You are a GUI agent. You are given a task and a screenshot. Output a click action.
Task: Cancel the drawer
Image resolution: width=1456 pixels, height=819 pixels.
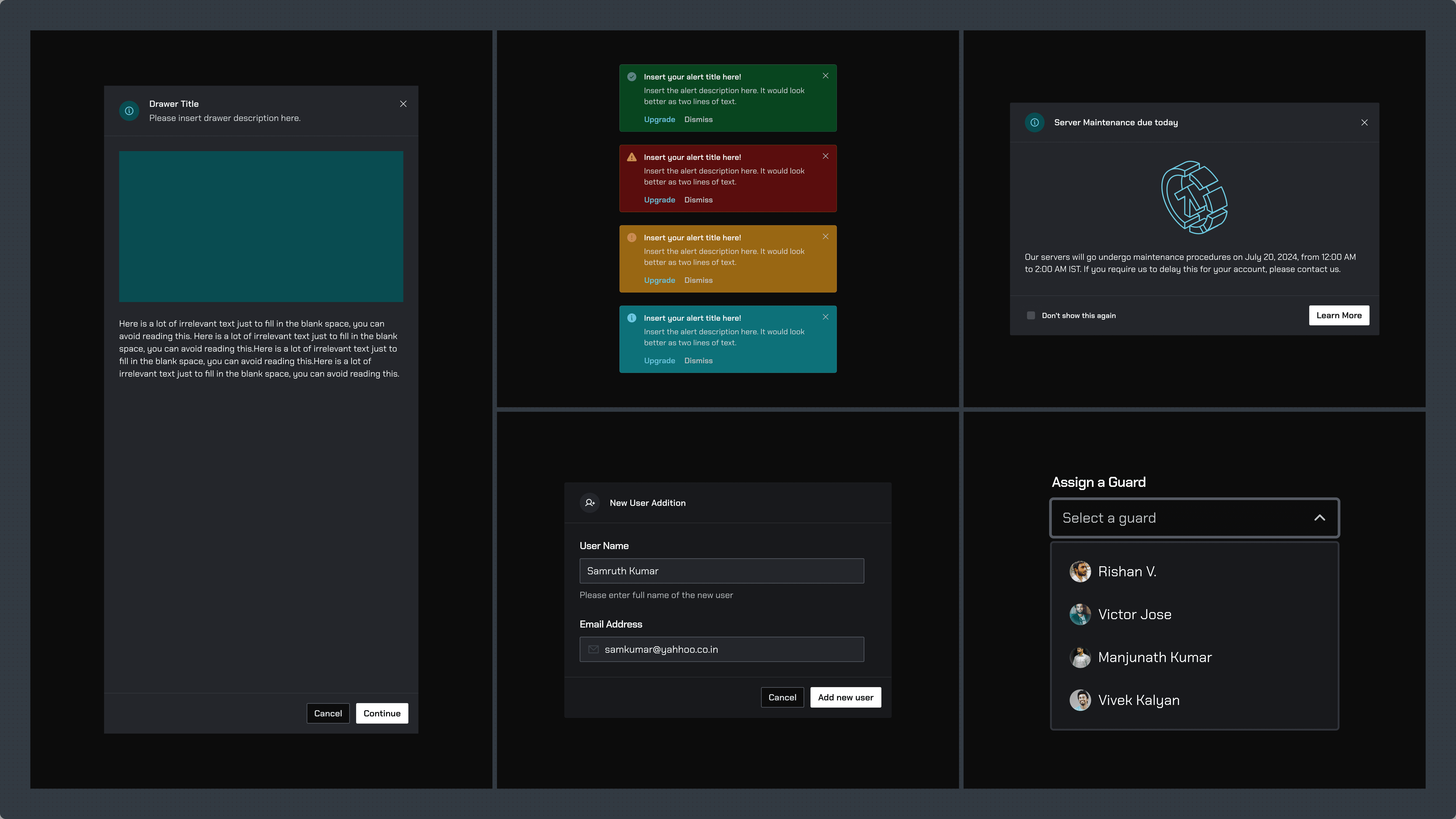(x=328, y=713)
